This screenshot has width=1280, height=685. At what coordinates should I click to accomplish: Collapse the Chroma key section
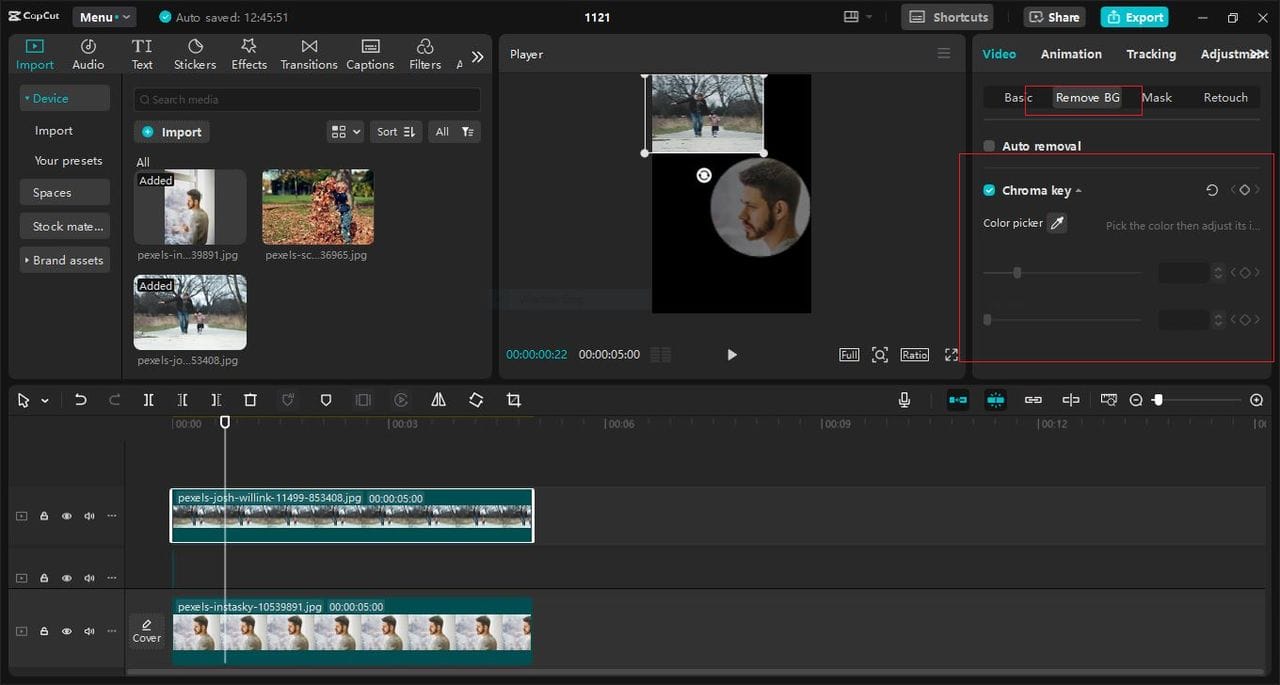(1079, 190)
